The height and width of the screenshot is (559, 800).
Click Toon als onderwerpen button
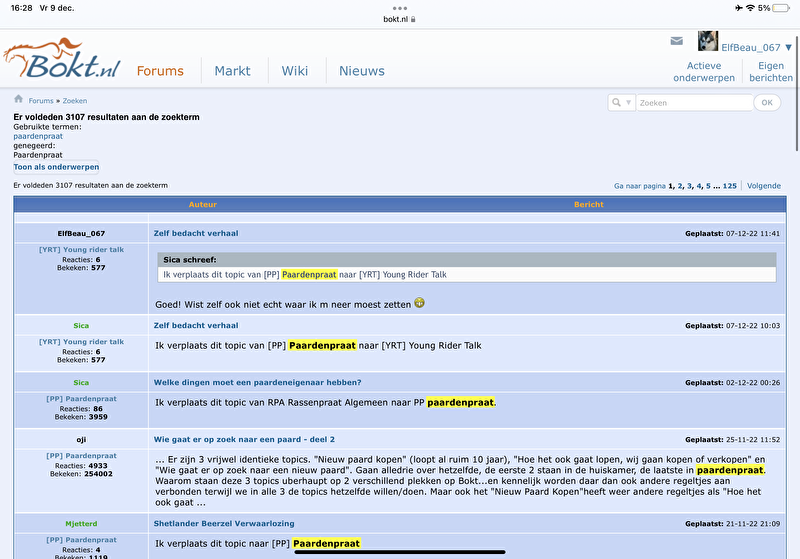[x=56, y=167]
